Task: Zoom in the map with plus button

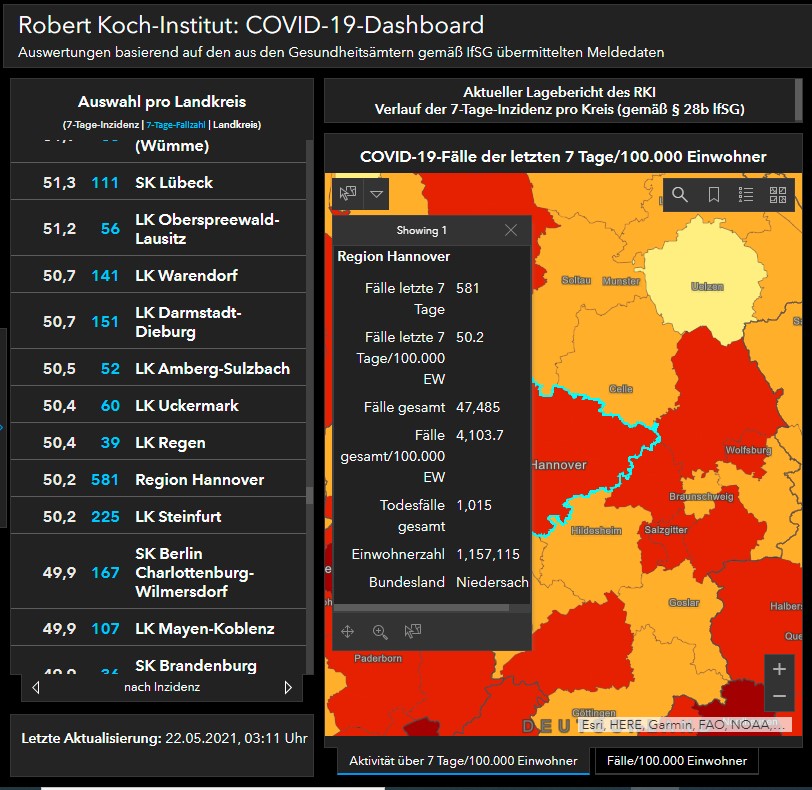Action: tap(779, 669)
